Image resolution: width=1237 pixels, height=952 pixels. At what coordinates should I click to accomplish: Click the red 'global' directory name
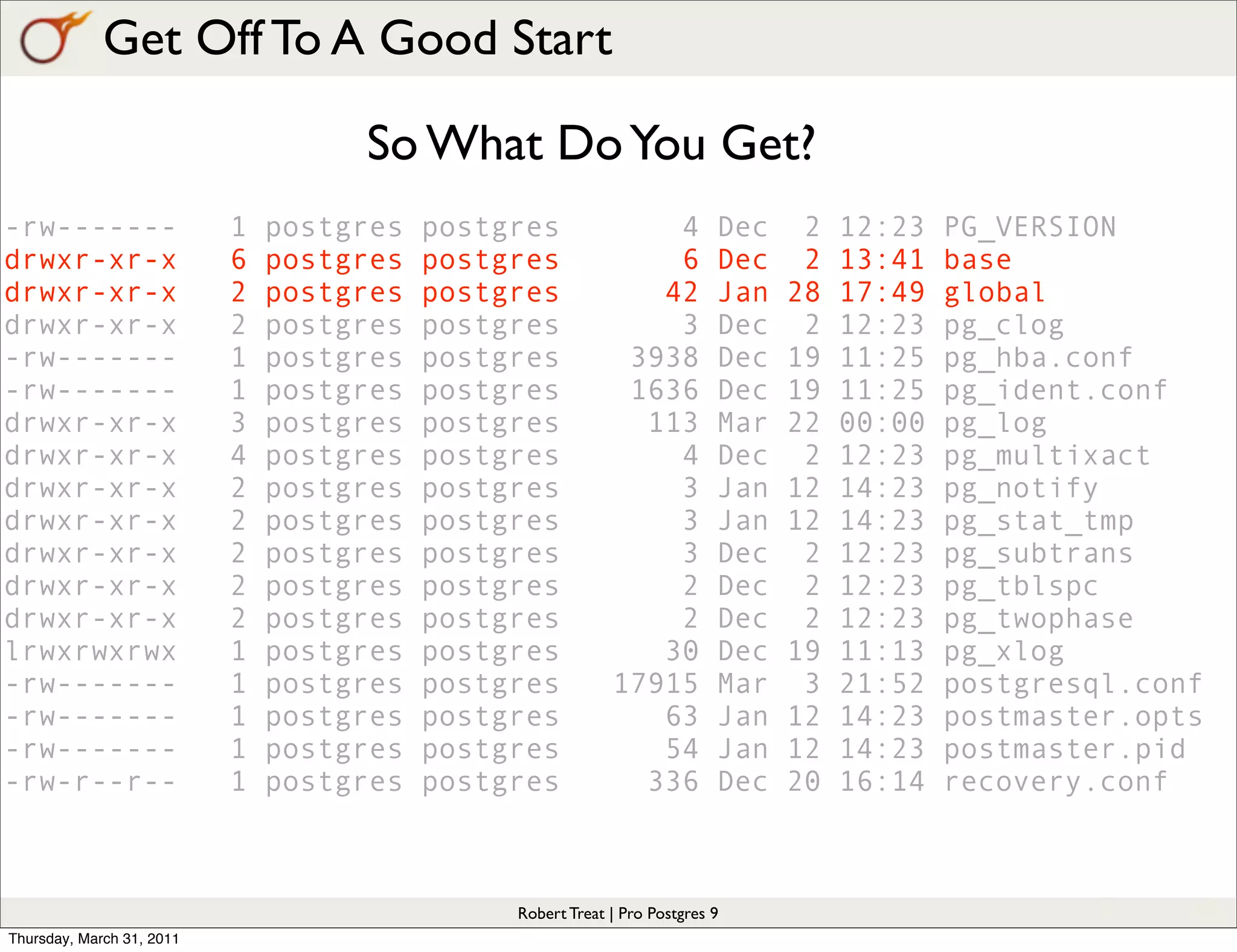995,293
